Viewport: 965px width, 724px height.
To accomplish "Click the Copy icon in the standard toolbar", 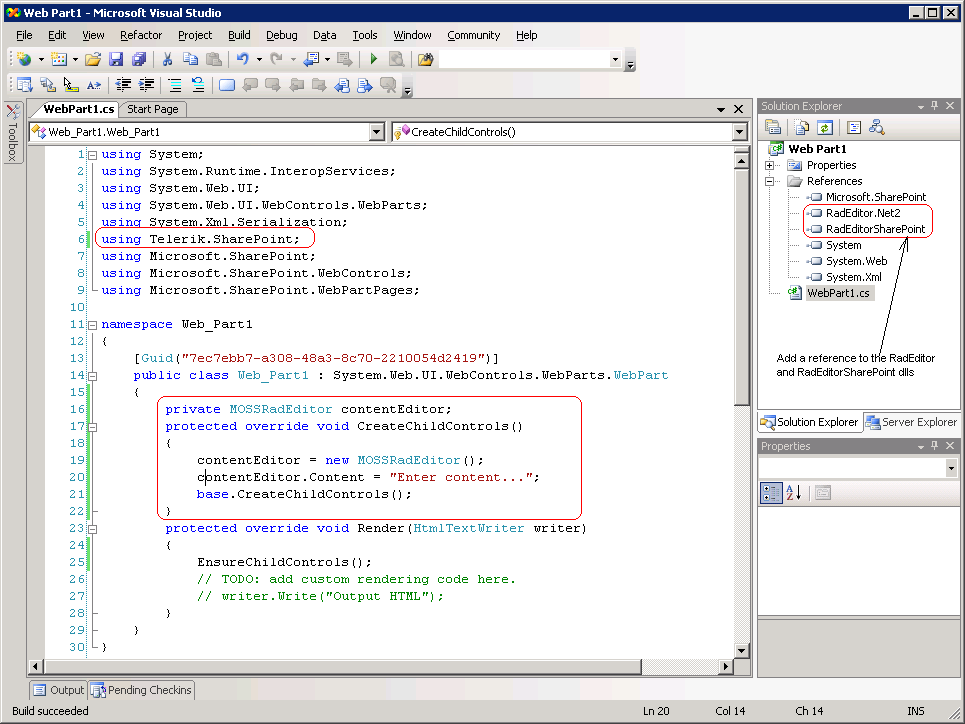I will (190, 59).
